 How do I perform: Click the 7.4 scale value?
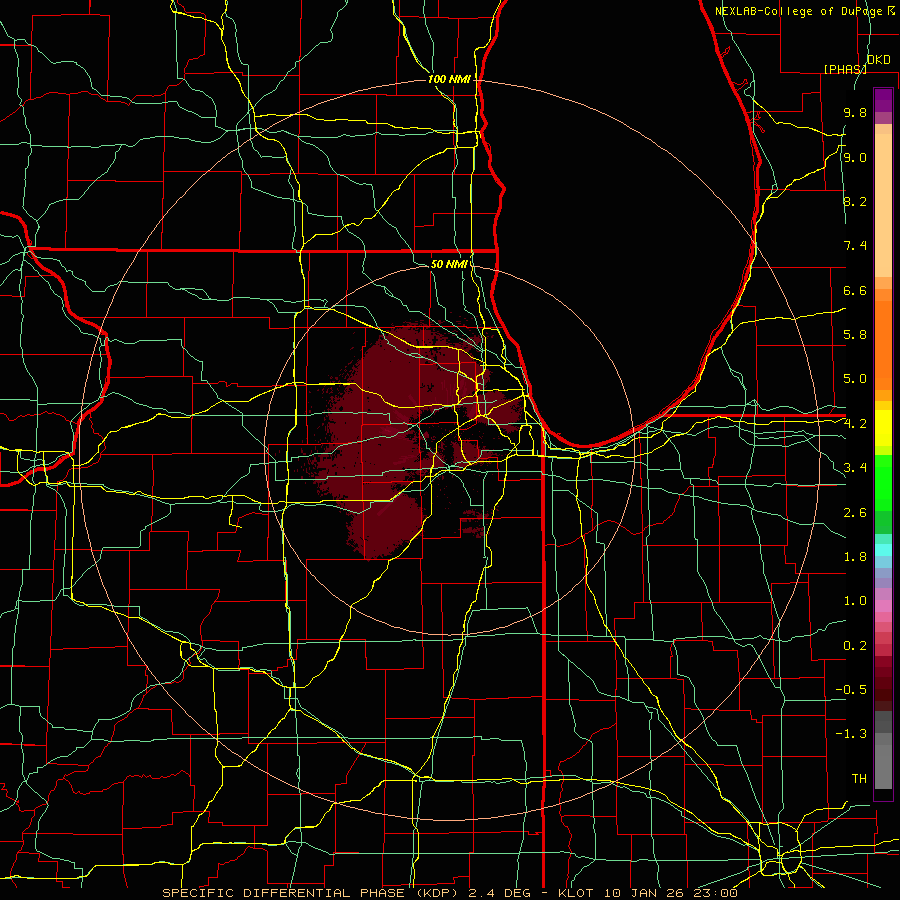click(x=855, y=246)
